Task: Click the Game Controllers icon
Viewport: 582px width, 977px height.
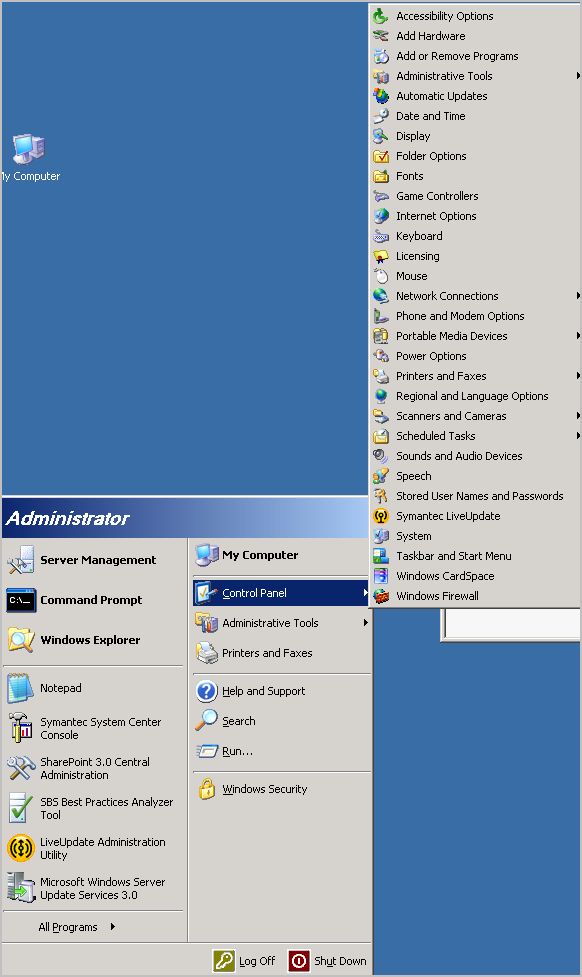Action: pos(381,196)
